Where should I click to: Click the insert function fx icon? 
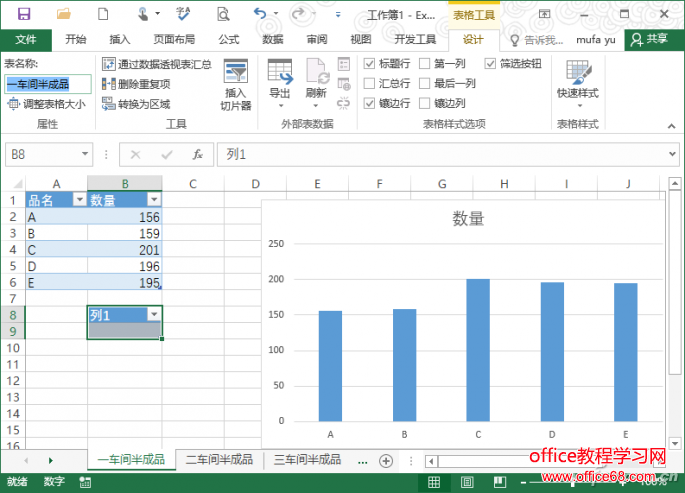coord(198,154)
